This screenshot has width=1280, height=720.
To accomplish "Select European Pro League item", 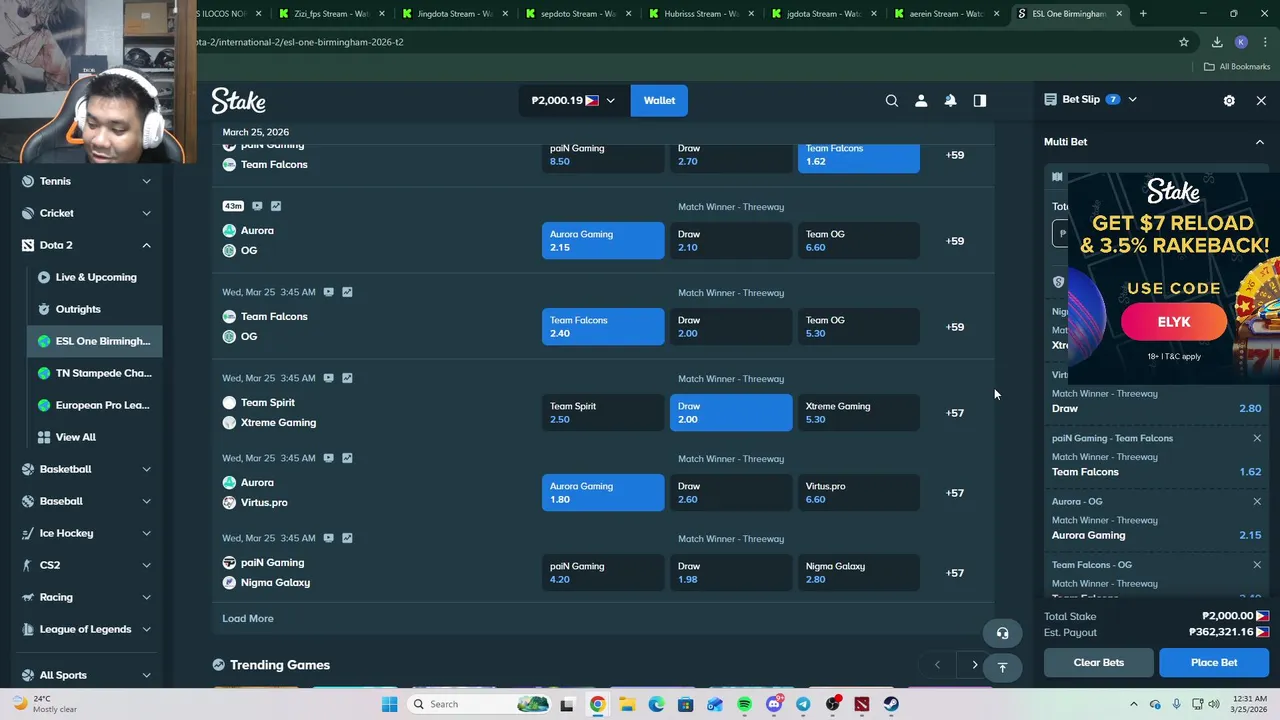I will coord(95,405).
